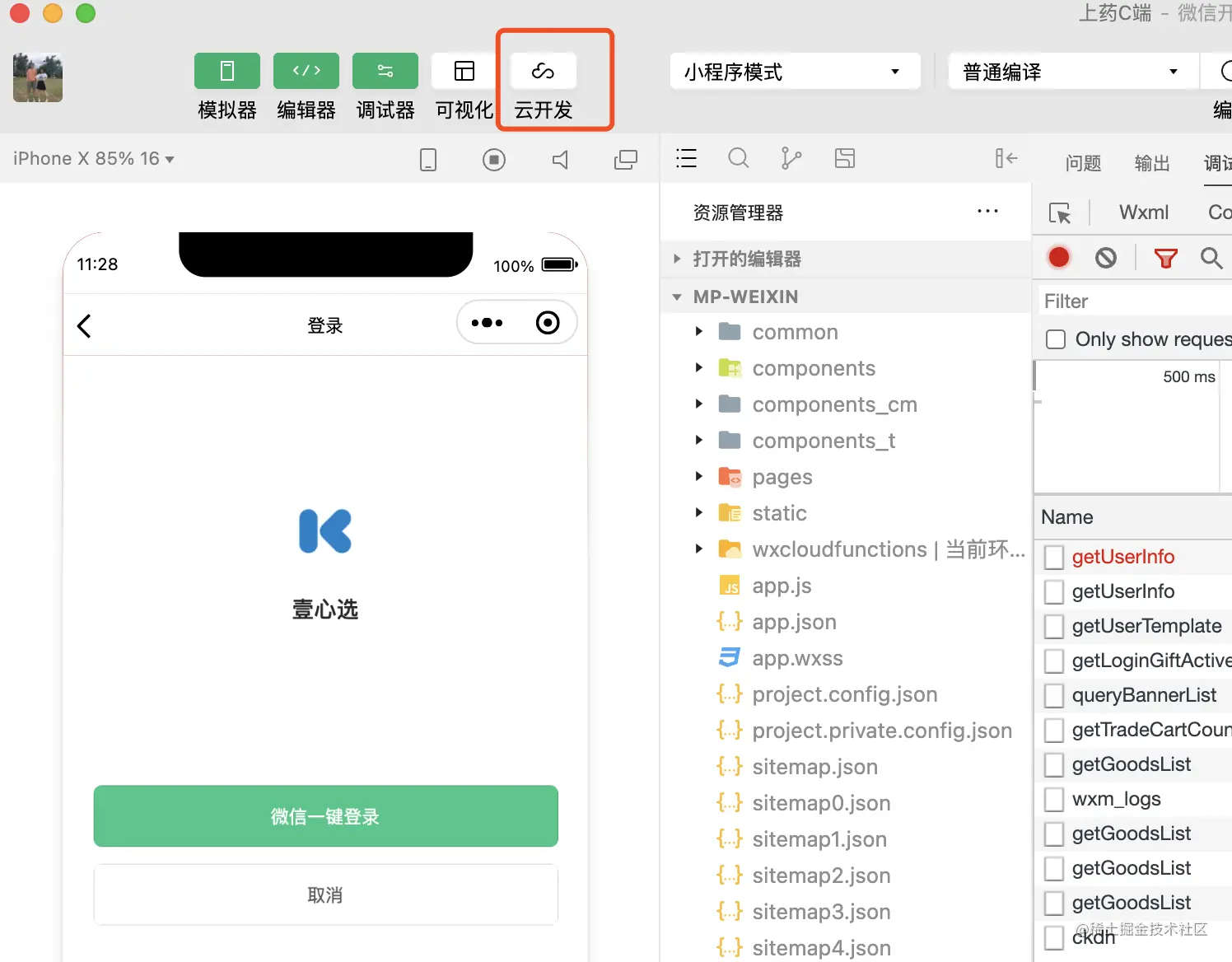Open the source control branch panel
Viewport: 1232px width, 962px height.
point(791,158)
